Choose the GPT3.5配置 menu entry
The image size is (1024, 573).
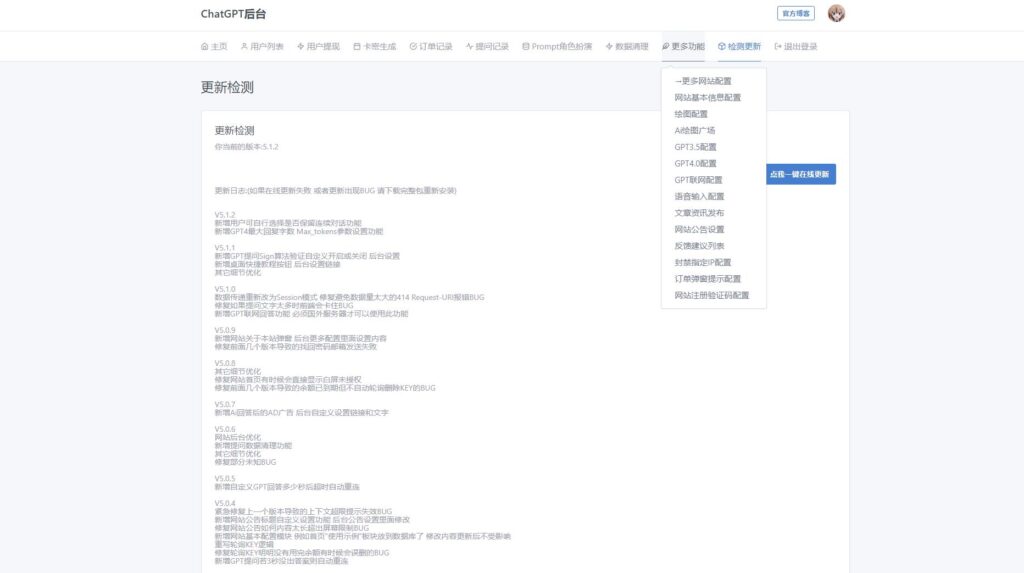[x=696, y=147]
